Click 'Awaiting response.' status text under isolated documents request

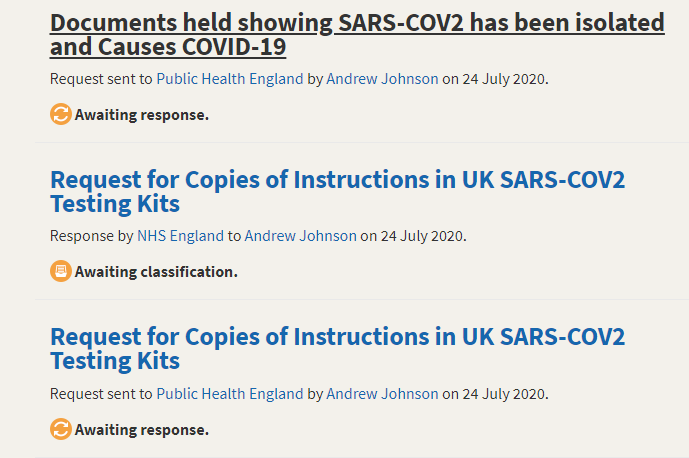pos(142,115)
